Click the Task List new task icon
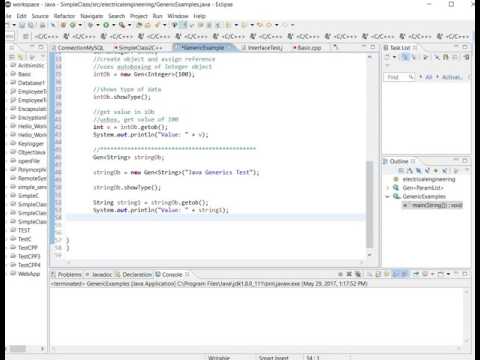 click(387, 57)
